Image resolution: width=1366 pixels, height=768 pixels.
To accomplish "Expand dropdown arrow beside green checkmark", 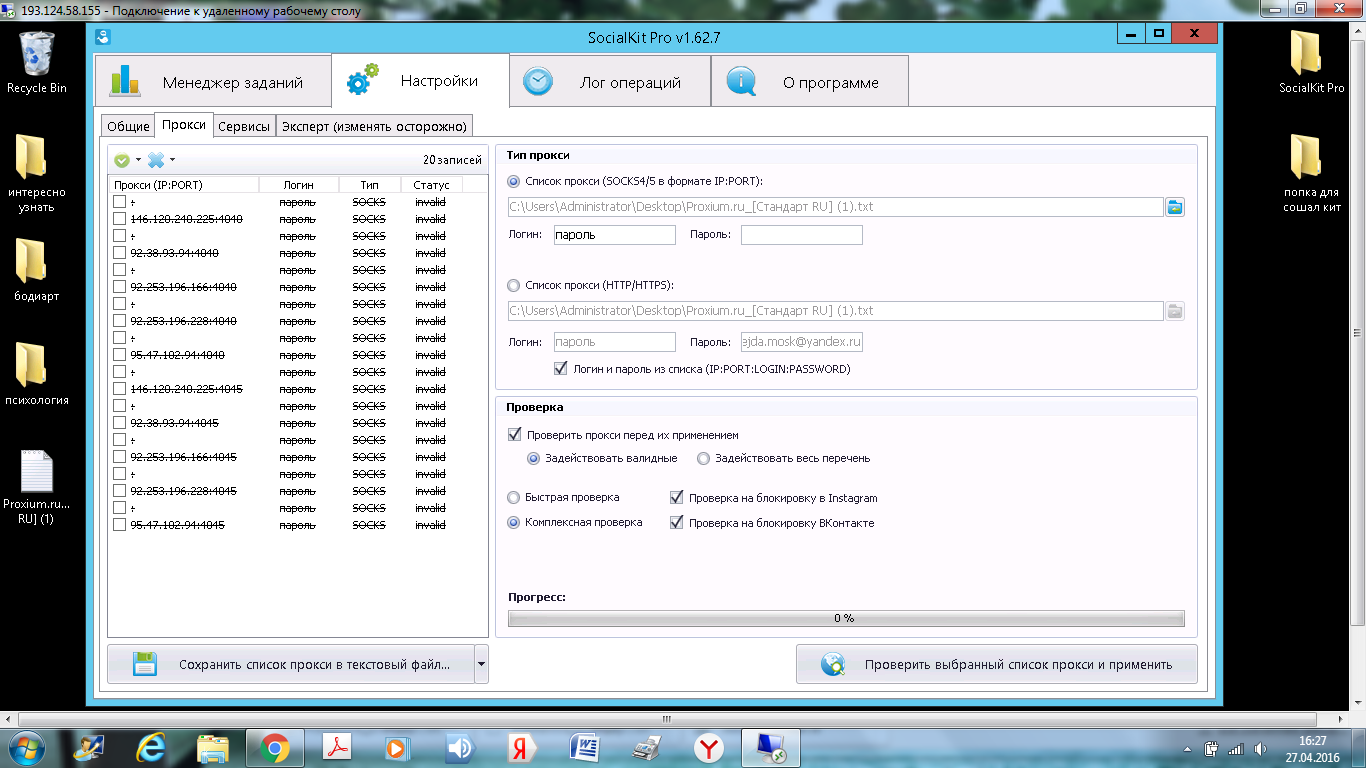I will coord(138,160).
